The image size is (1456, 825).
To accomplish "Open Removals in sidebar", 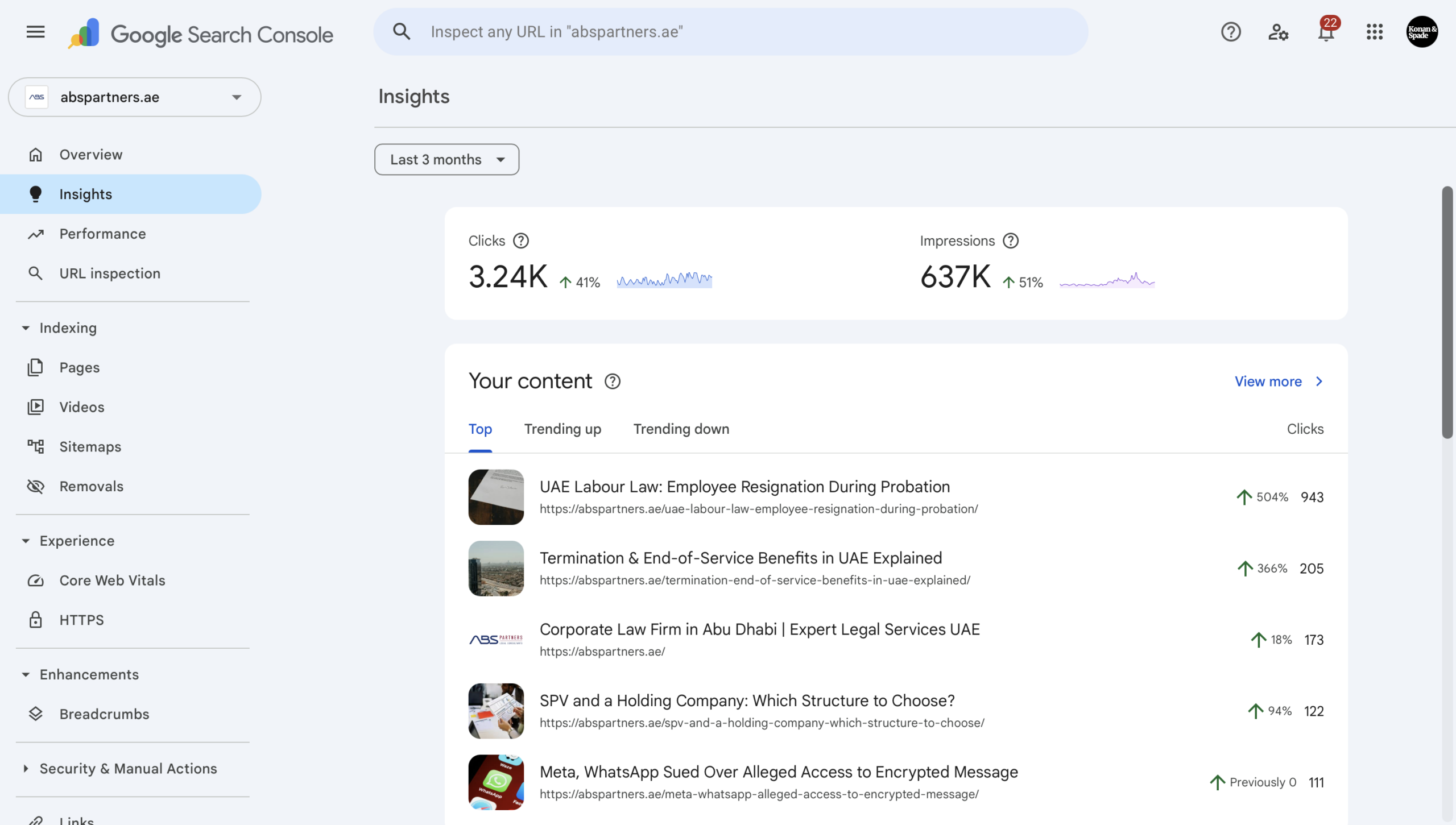I will point(131,487).
